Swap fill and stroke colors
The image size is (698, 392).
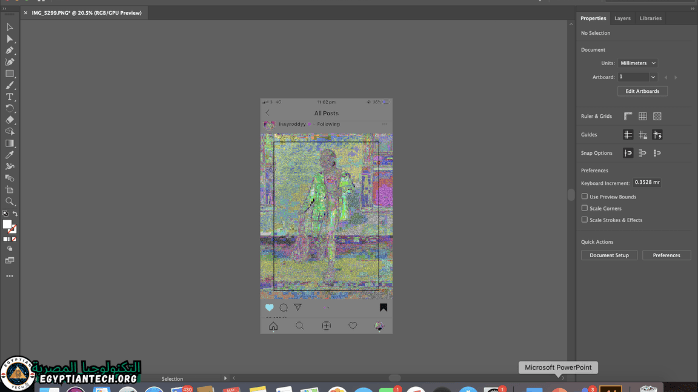(15, 214)
